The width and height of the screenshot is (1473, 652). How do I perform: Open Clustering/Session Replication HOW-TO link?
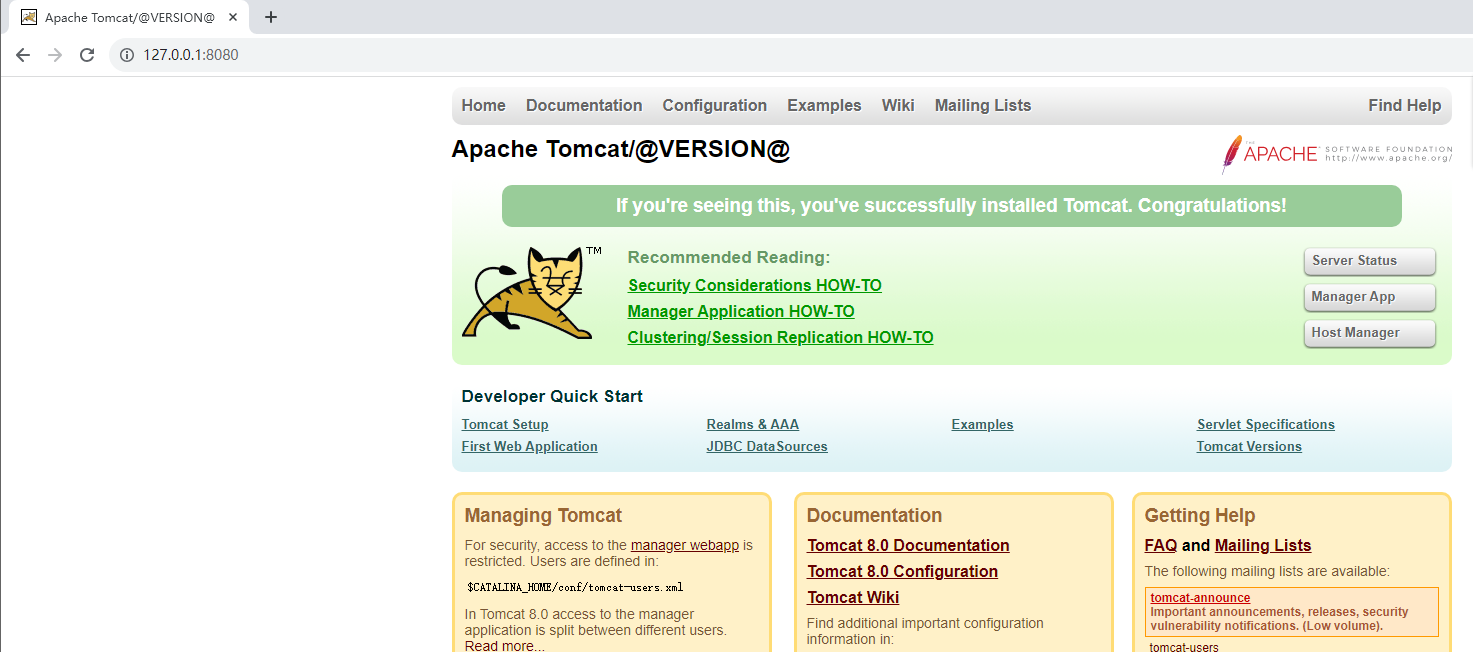[x=781, y=337]
